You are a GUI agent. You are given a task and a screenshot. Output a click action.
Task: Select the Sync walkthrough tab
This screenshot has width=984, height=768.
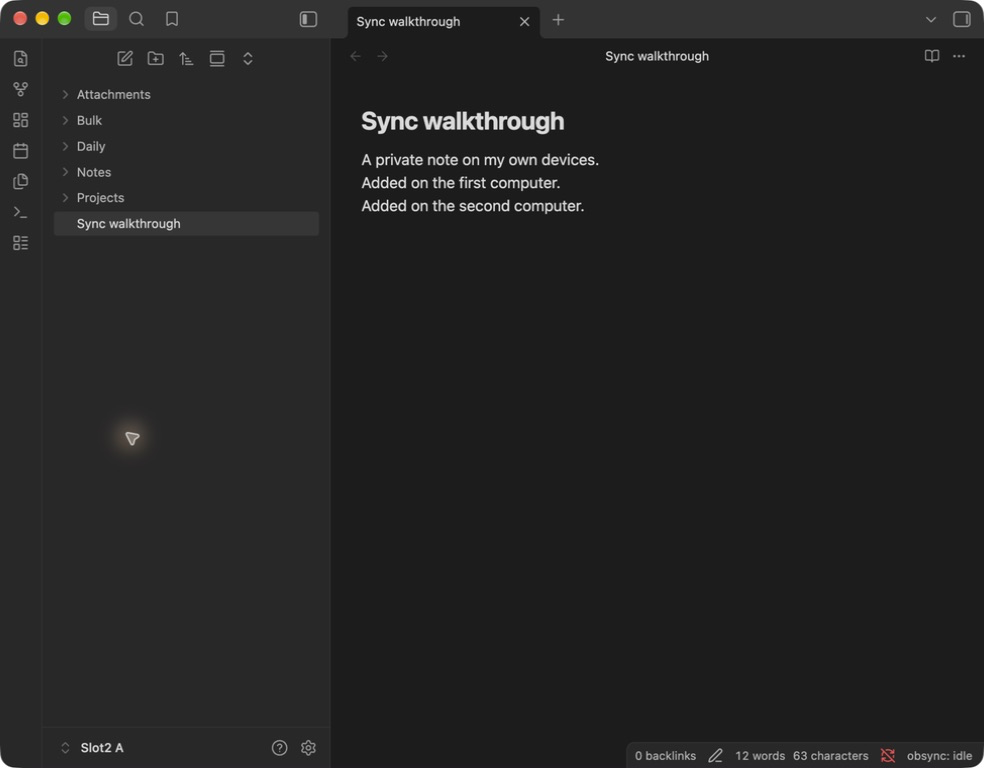[444, 22]
